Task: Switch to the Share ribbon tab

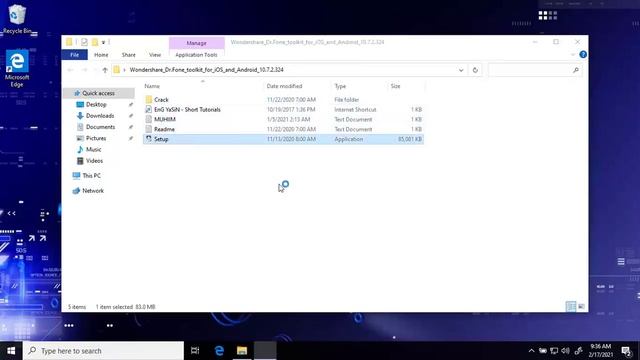Action: 128,55
